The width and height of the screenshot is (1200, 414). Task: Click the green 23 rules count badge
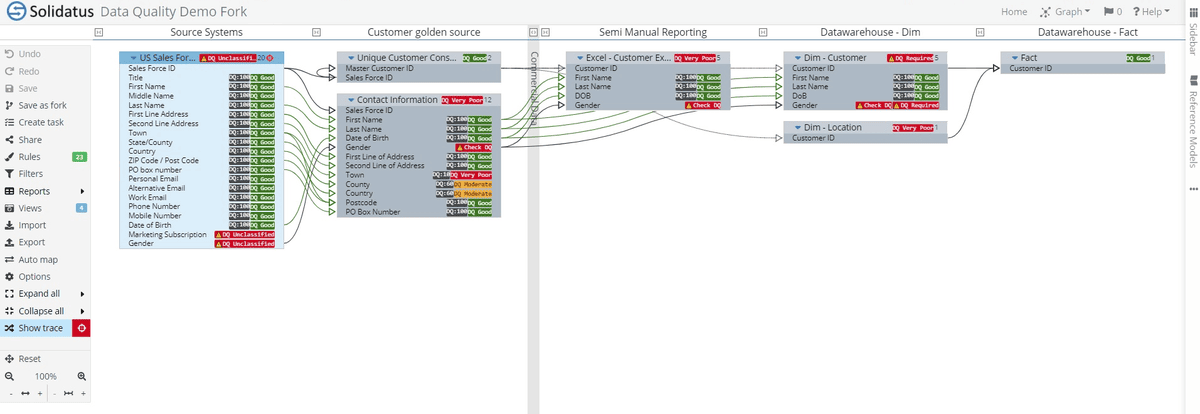[x=79, y=157]
